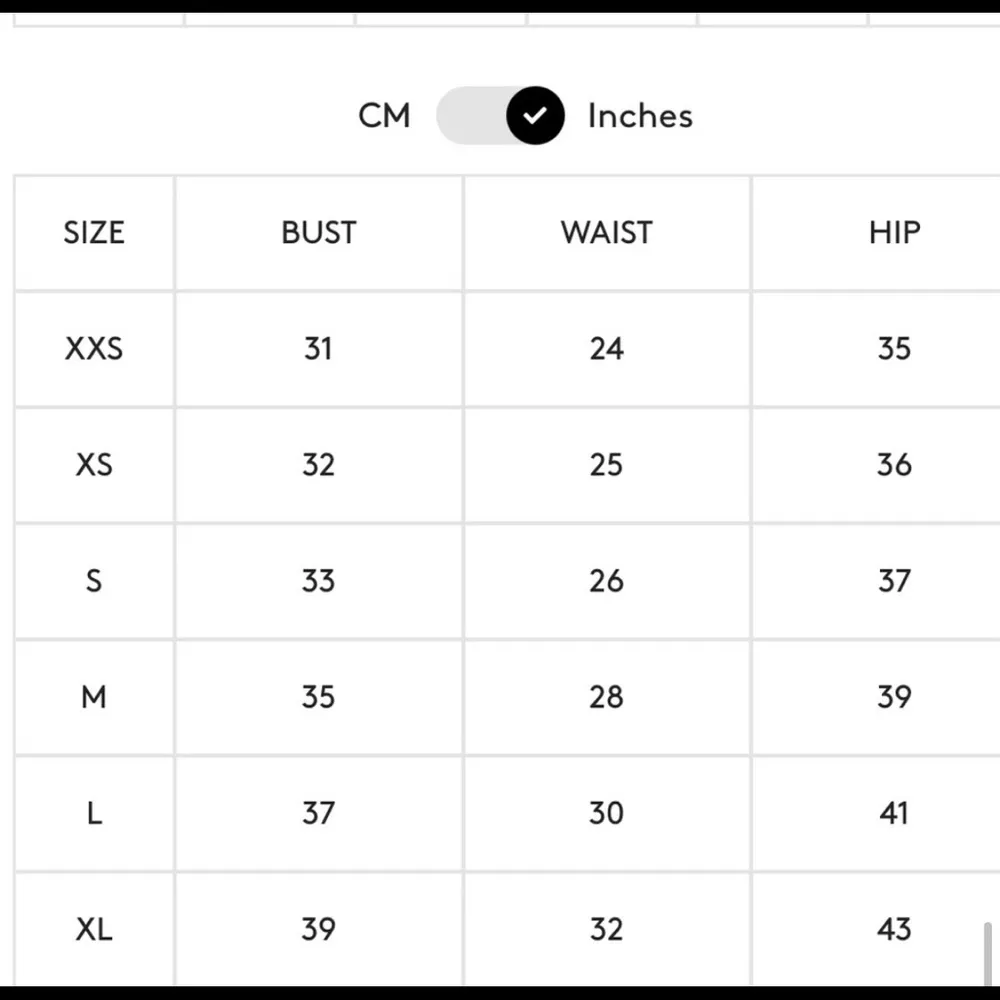Select the XXS size row label

94,349
